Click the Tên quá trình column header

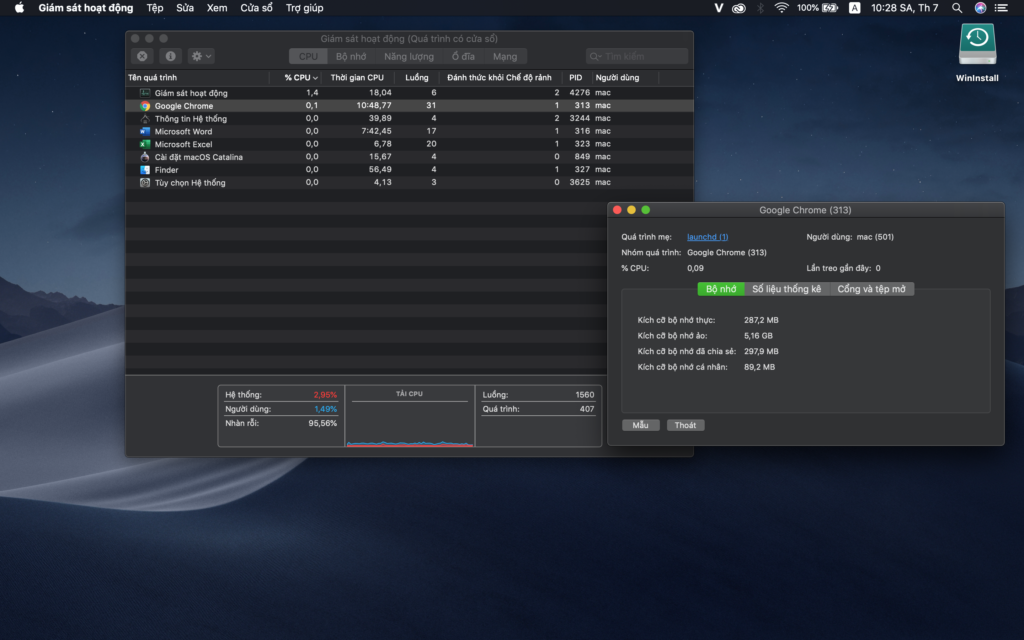[x=197, y=78]
